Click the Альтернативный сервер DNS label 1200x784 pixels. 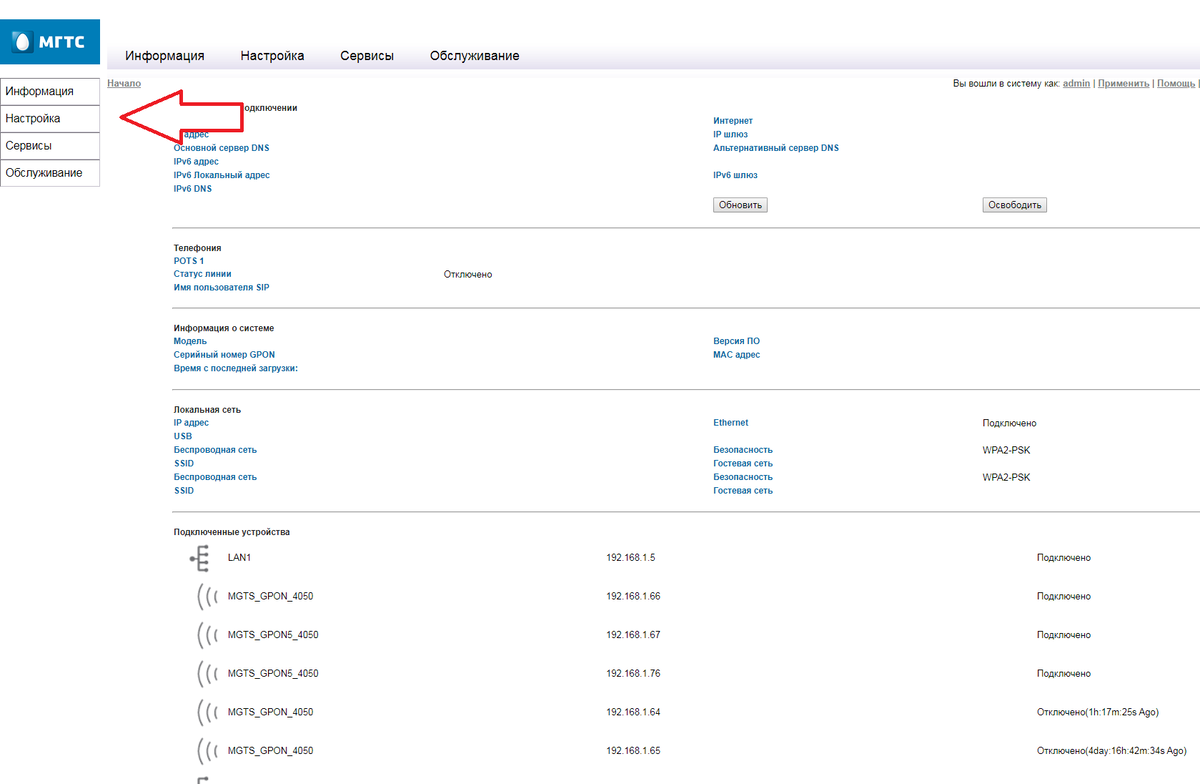pyautogui.click(x=776, y=148)
